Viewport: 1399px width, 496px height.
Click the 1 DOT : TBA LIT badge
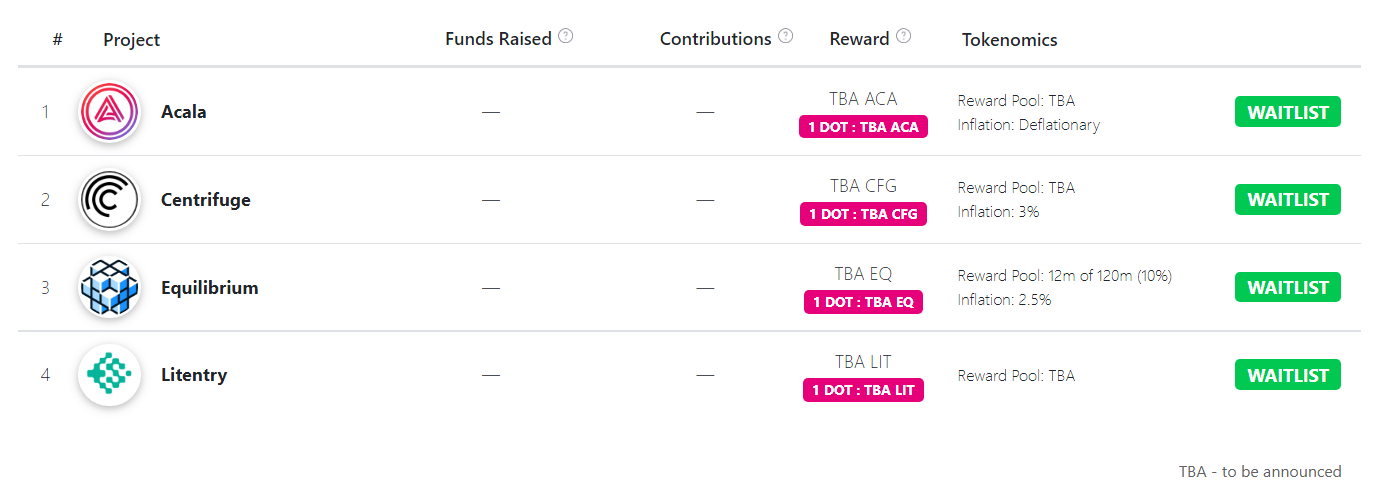pyautogui.click(x=864, y=390)
